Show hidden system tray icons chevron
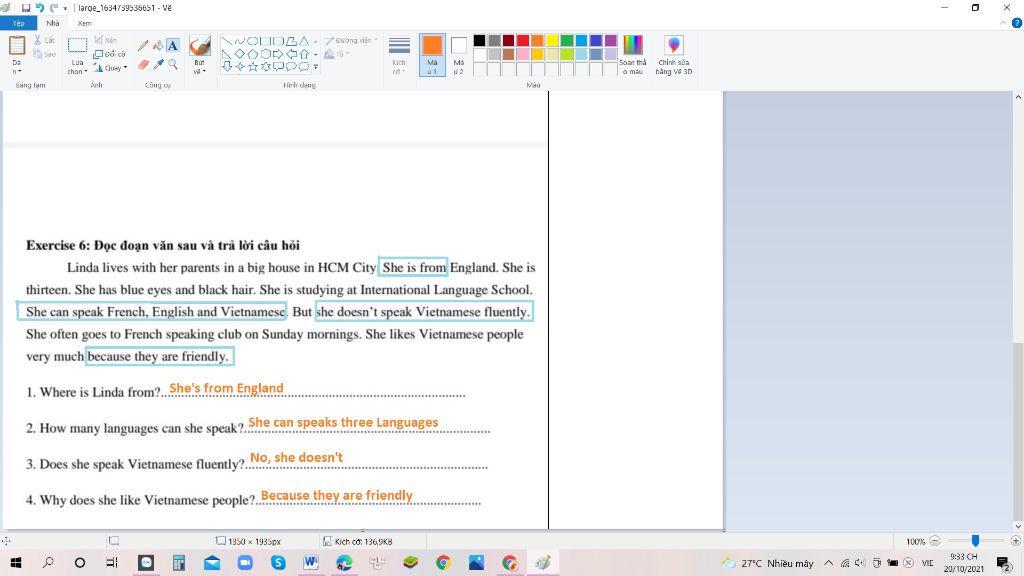Viewport: 1024px width, 576px height. pos(828,563)
